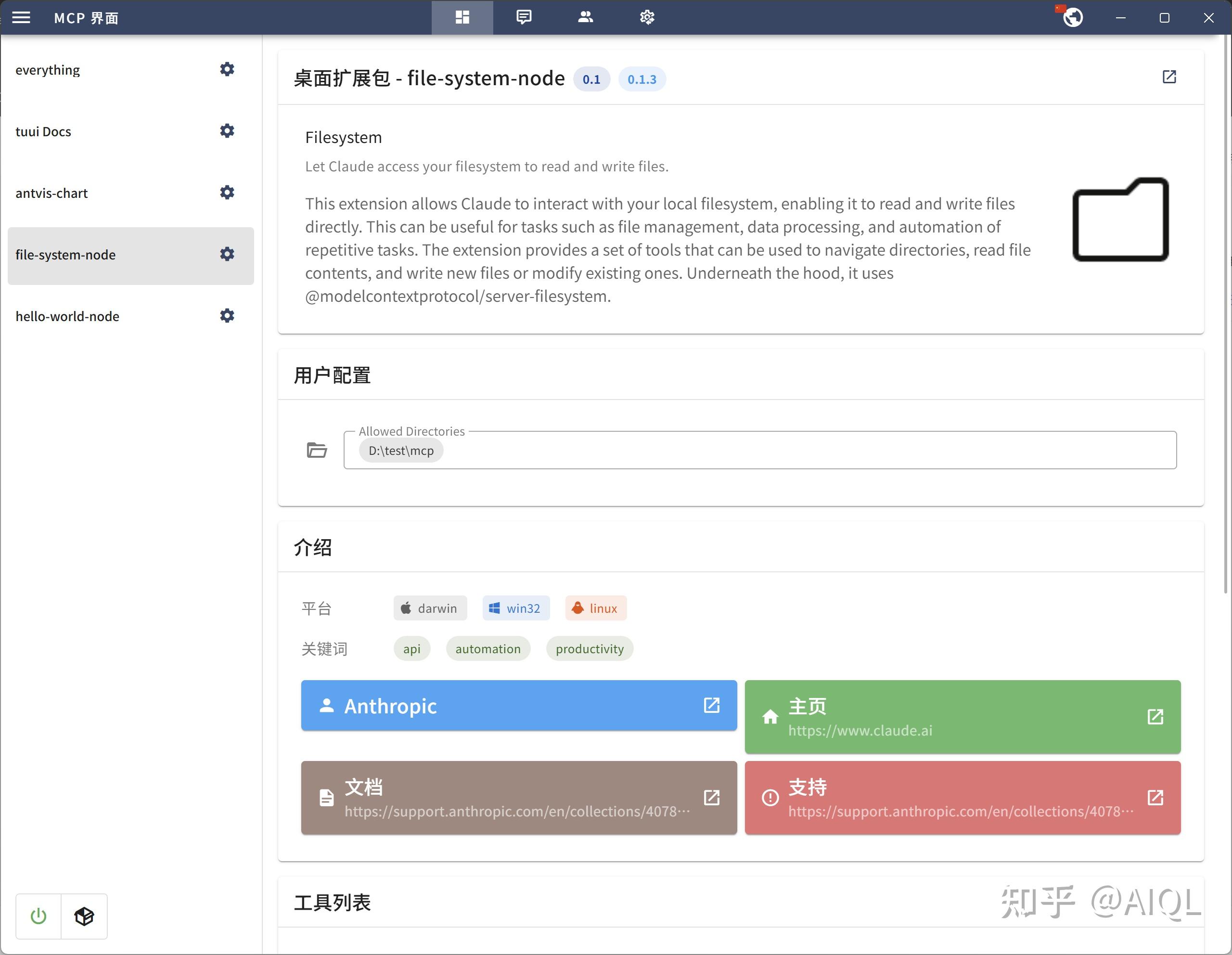Click the Allowed Directories input field

coord(790,450)
